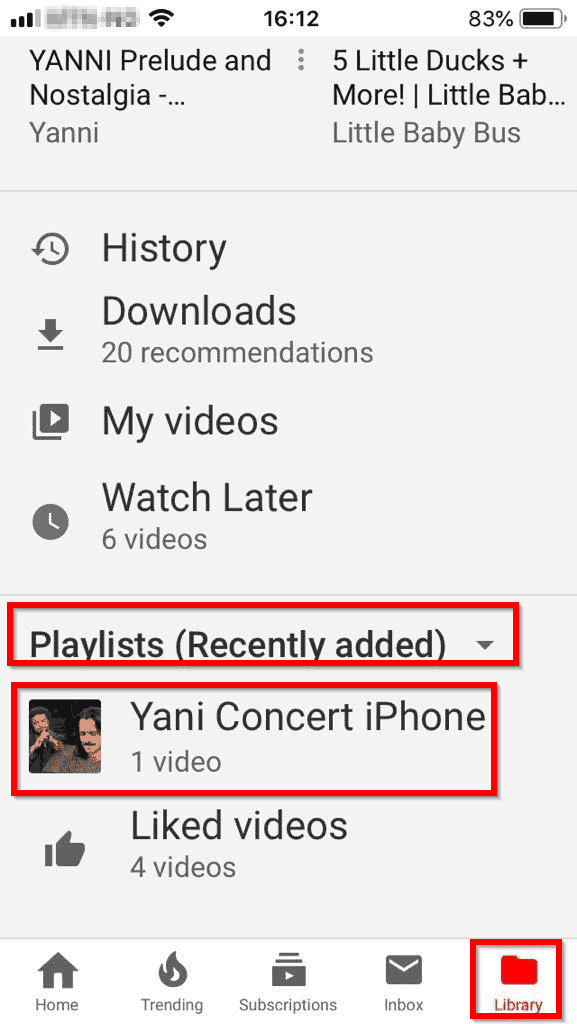Screen dimensions: 577x1024
Task: Tap the battery indicator in status bar
Action: point(542,19)
